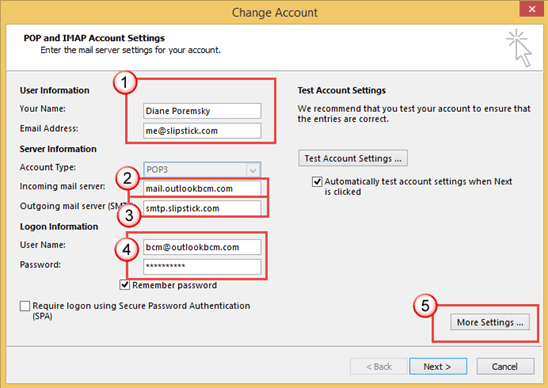Click the 'User Name:' label

42,245
